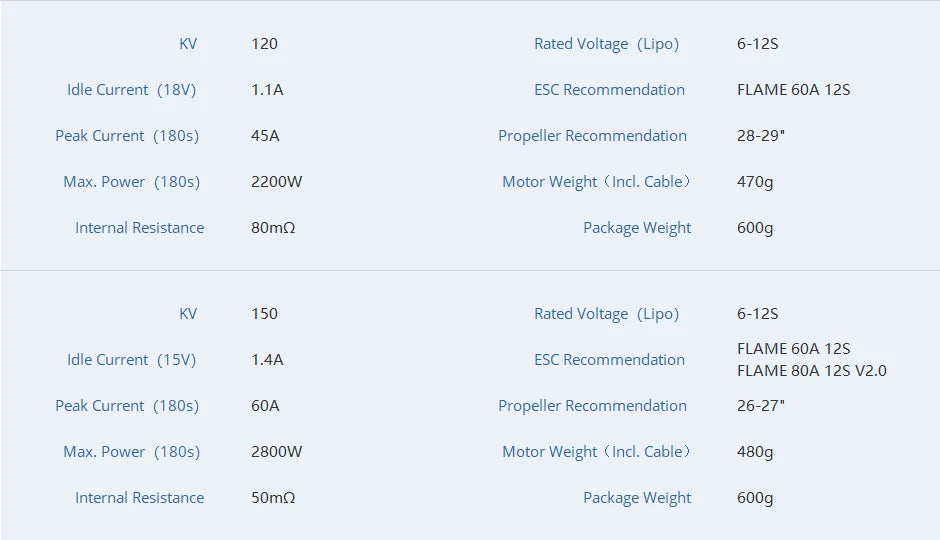Click the 1.1A idle current value
940x540 pixels.
267,90
